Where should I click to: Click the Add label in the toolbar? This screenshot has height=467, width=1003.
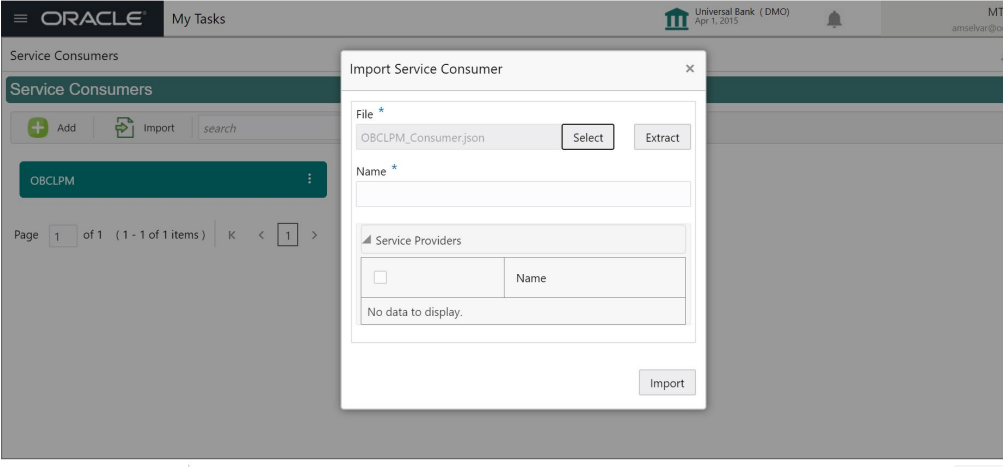(67, 128)
